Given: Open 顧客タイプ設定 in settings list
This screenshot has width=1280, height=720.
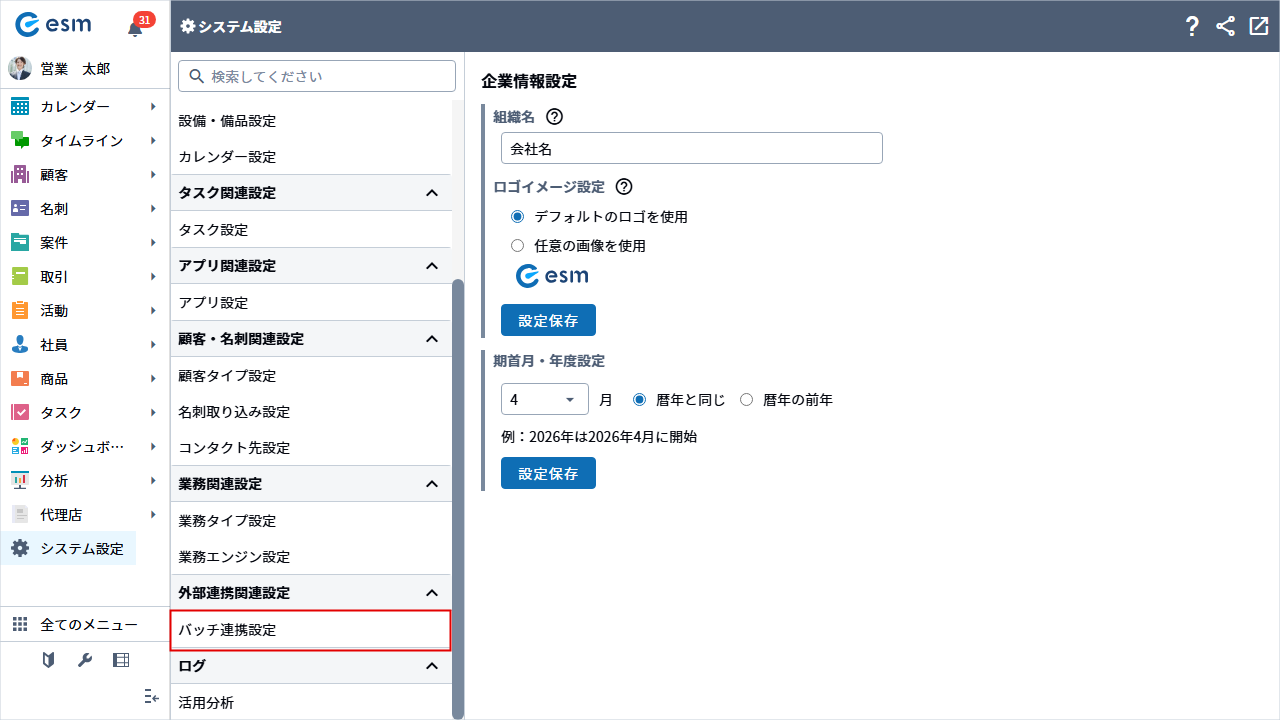Looking at the screenshot, I should pos(227,376).
